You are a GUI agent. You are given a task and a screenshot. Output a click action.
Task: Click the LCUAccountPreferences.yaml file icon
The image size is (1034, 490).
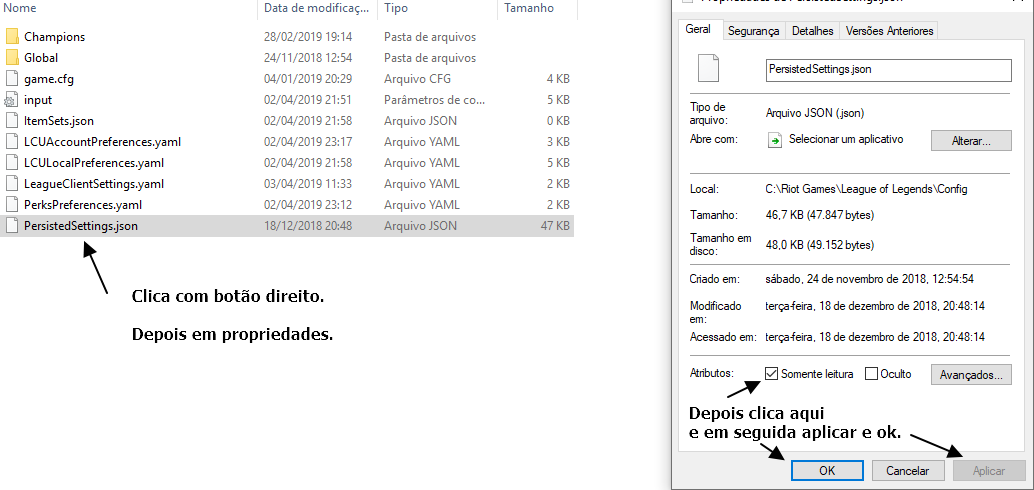point(12,142)
